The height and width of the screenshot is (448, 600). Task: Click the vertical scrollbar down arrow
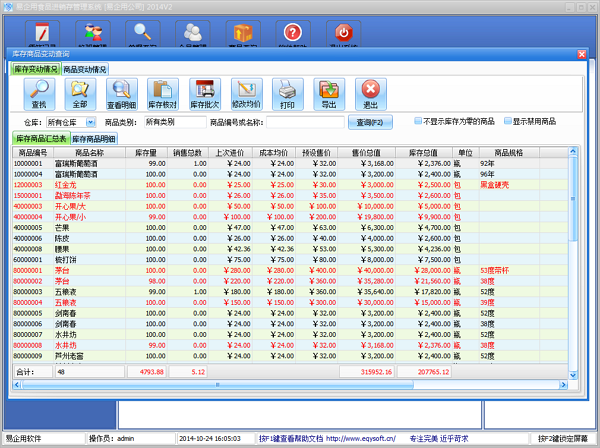coord(573,375)
